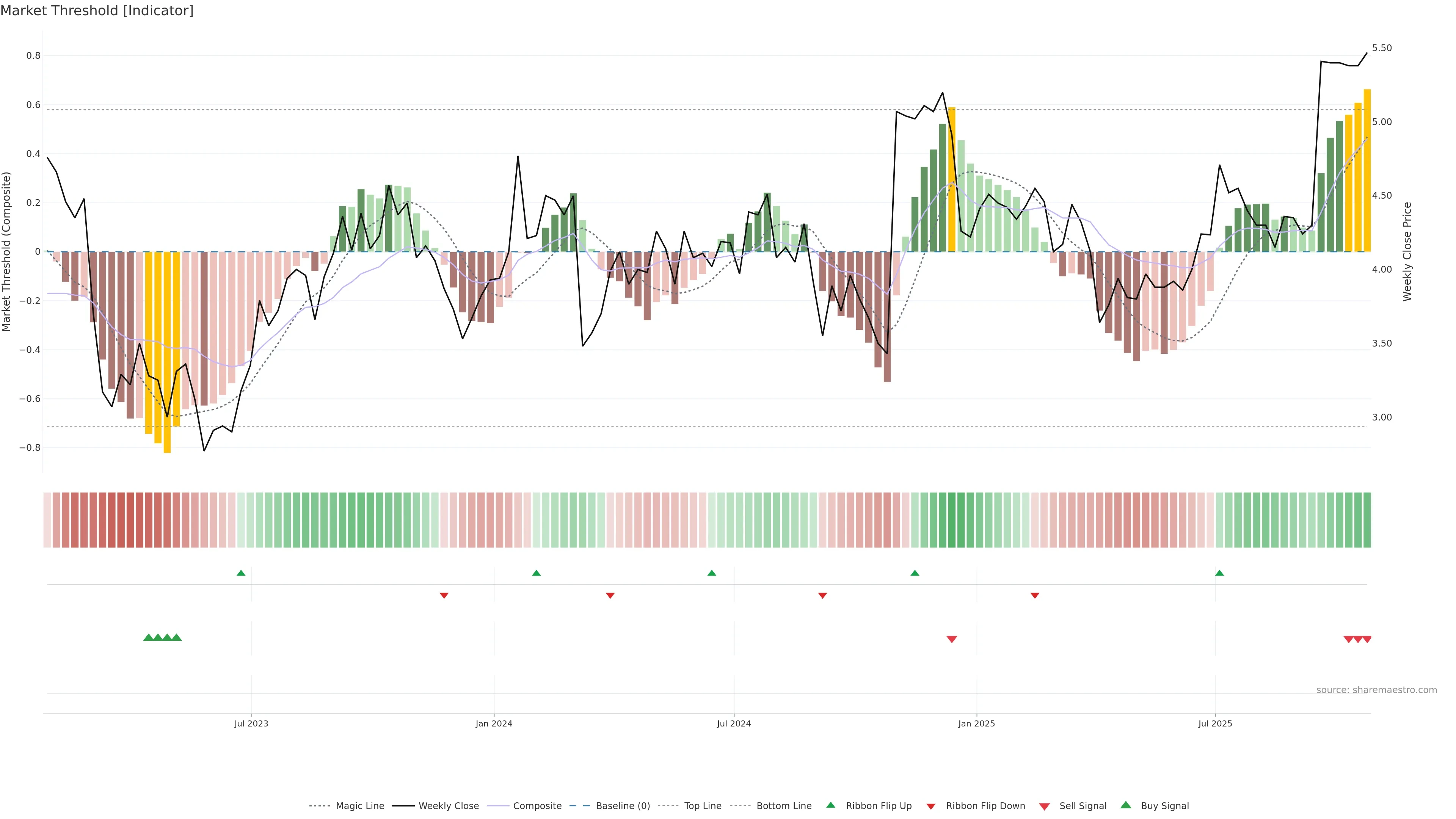Viewport: 1456px width, 819px height.
Task: Click the ribbon flip up marker at Jul 2025
Action: 1219,573
